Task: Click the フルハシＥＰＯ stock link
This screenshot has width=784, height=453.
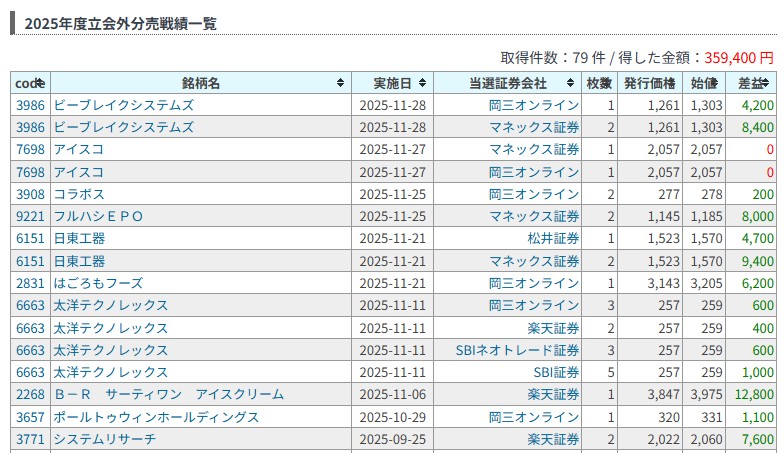Action: point(98,216)
